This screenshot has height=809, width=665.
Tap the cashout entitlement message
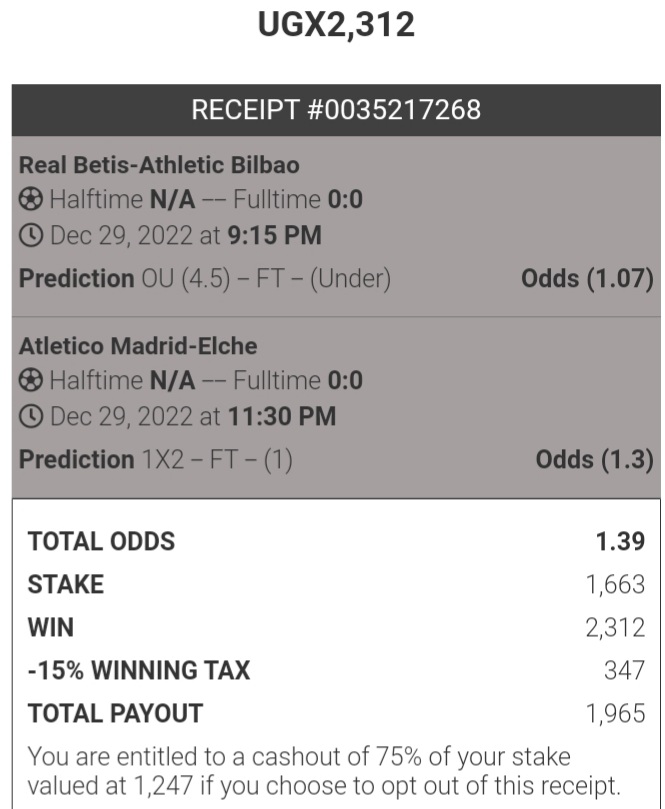click(x=324, y=771)
